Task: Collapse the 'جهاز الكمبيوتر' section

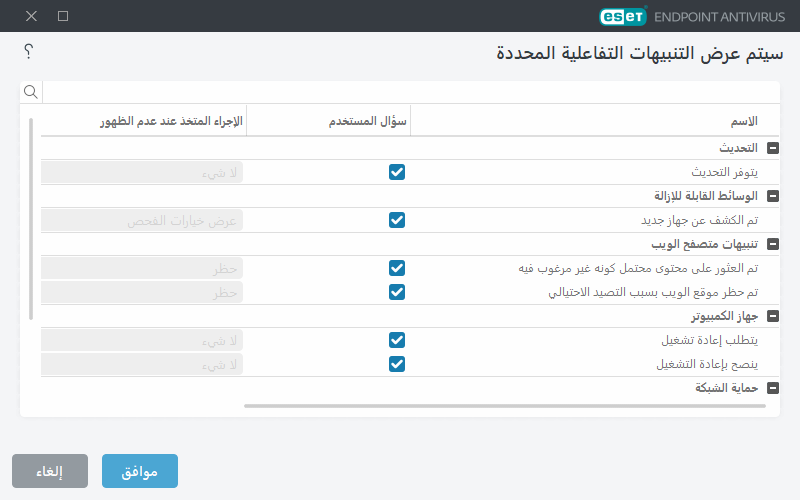Action: pos(772,316)
